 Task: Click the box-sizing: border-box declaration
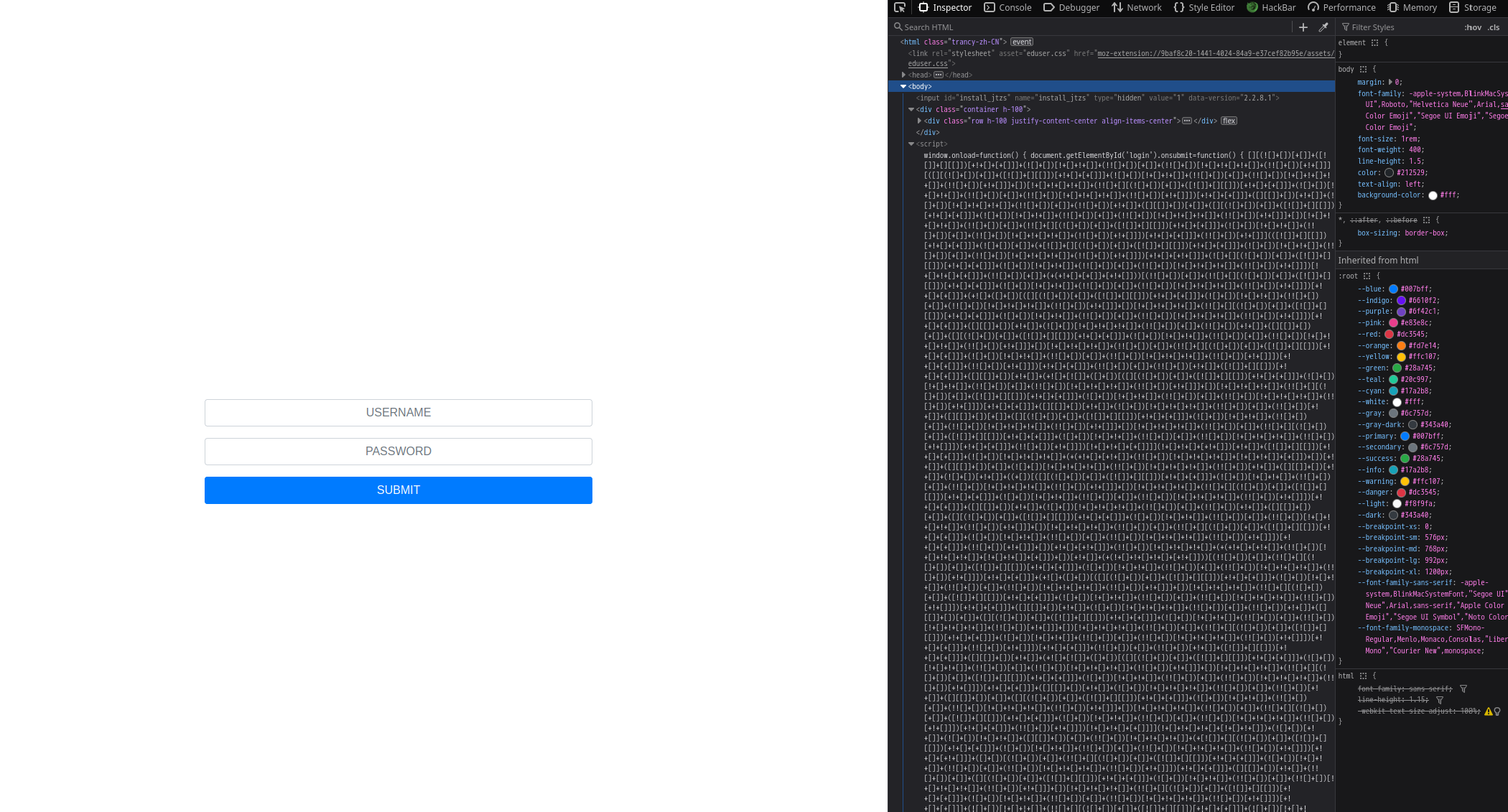coord(1402,233)
